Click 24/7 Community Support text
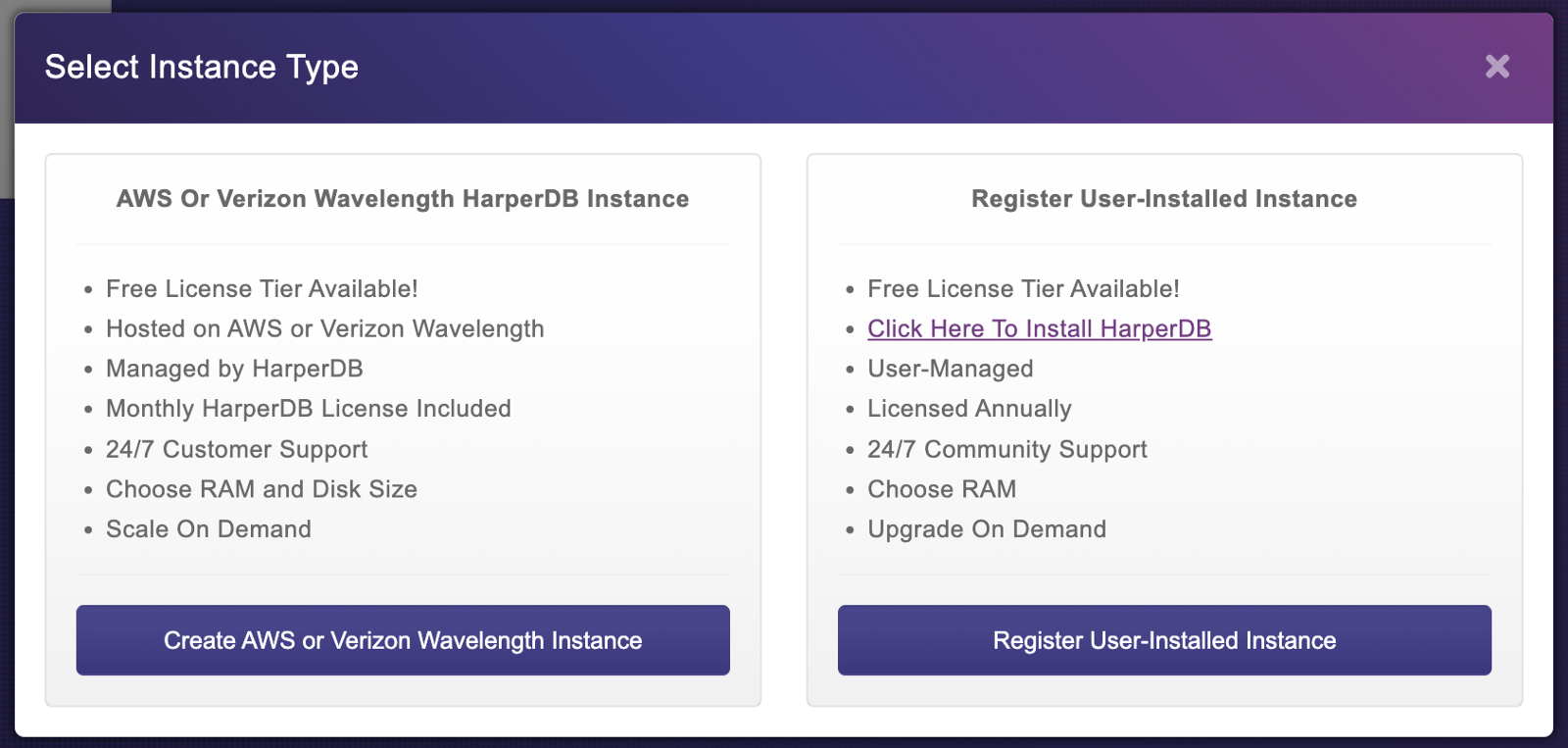The height and width of the screenshot is (748, 1568). pos(1007,449)
